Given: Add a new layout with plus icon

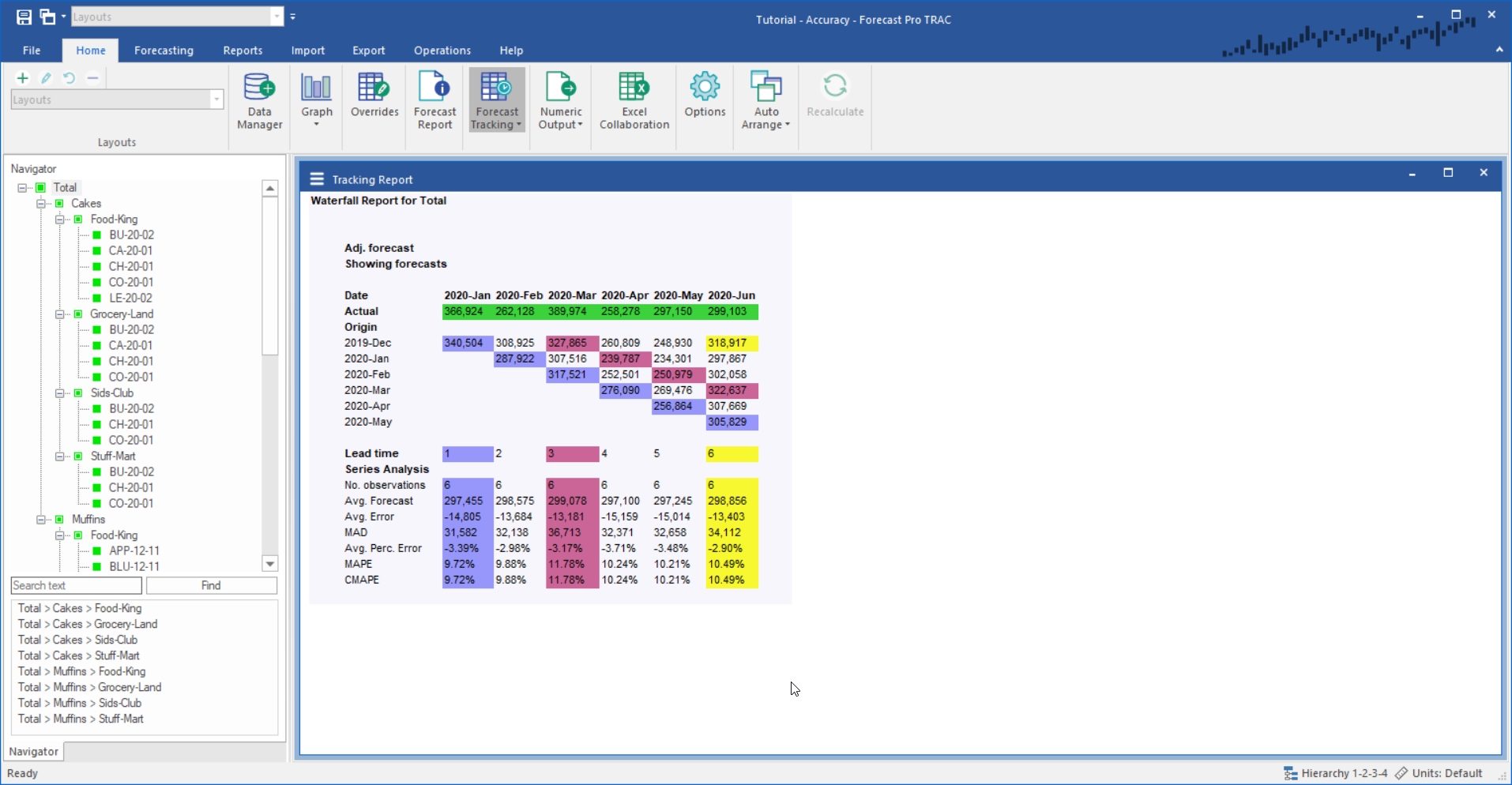Looking at the screenshot, I should 23,78.
